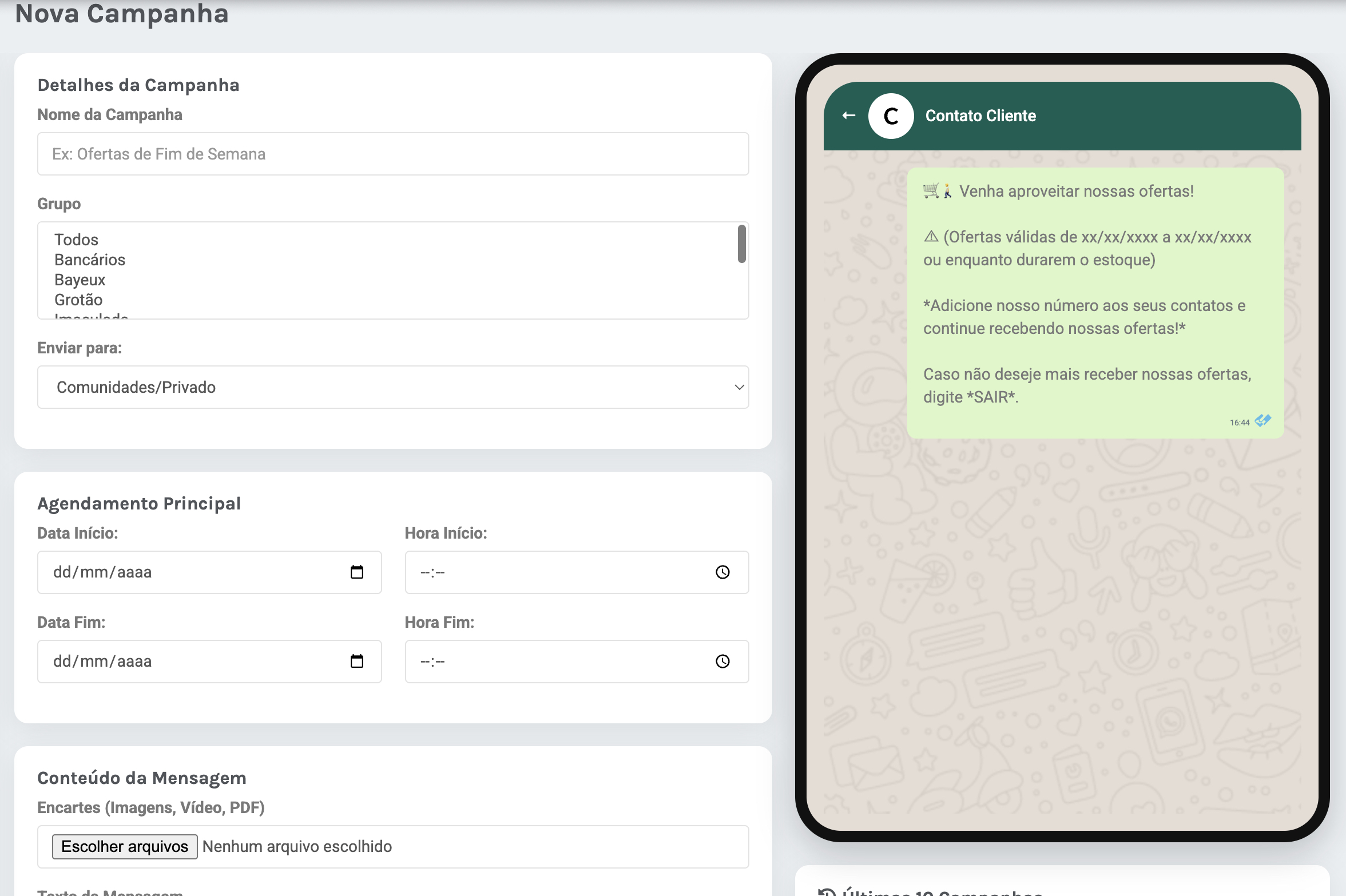
Task: Click the back arrow in the chat header
Action: pyautogui.click(x=849, y=116)
